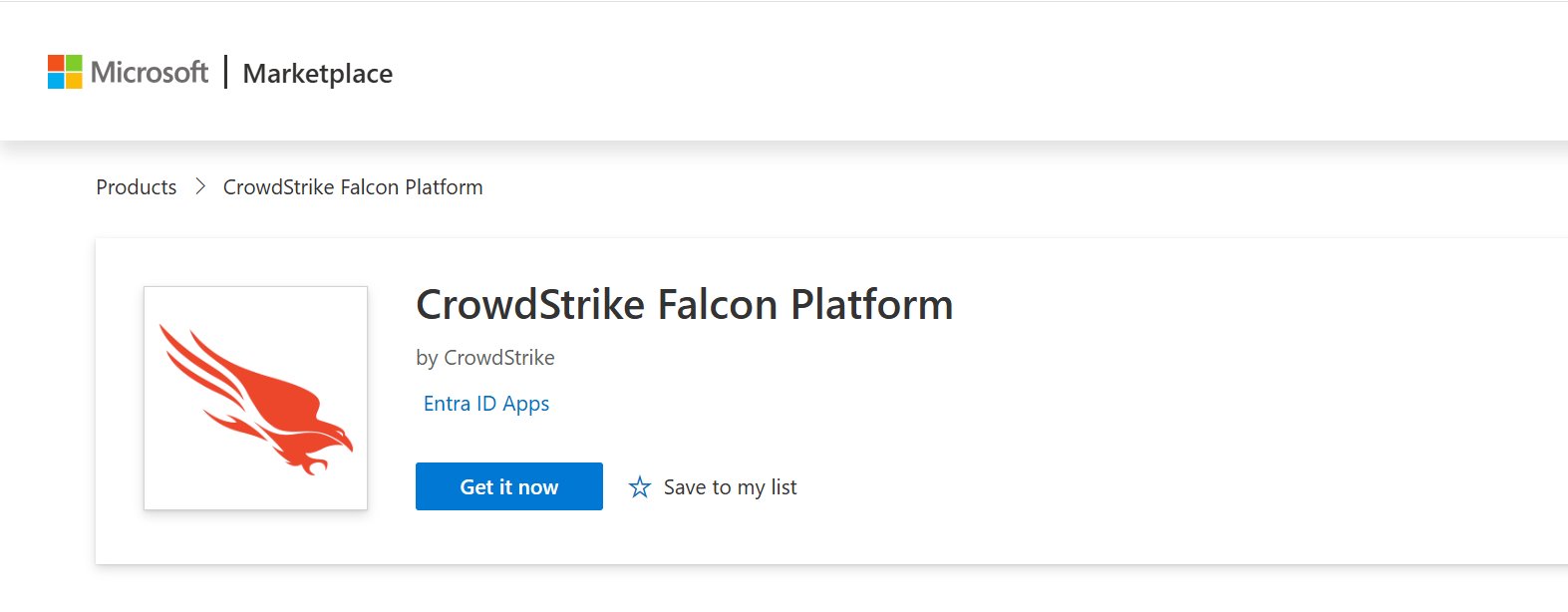Click the Get it now button
Image resolution: width=1568 pixels, height=612 pixels.
tap(509, 486)
